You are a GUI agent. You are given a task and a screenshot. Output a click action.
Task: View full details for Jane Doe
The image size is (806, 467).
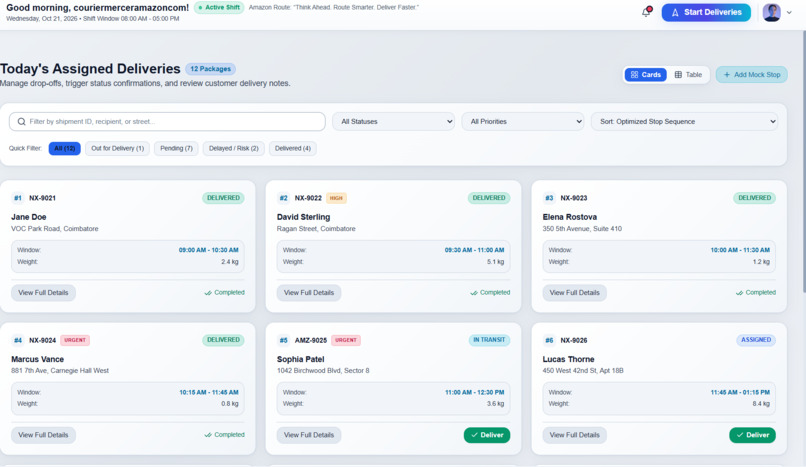tap(43, 293)
